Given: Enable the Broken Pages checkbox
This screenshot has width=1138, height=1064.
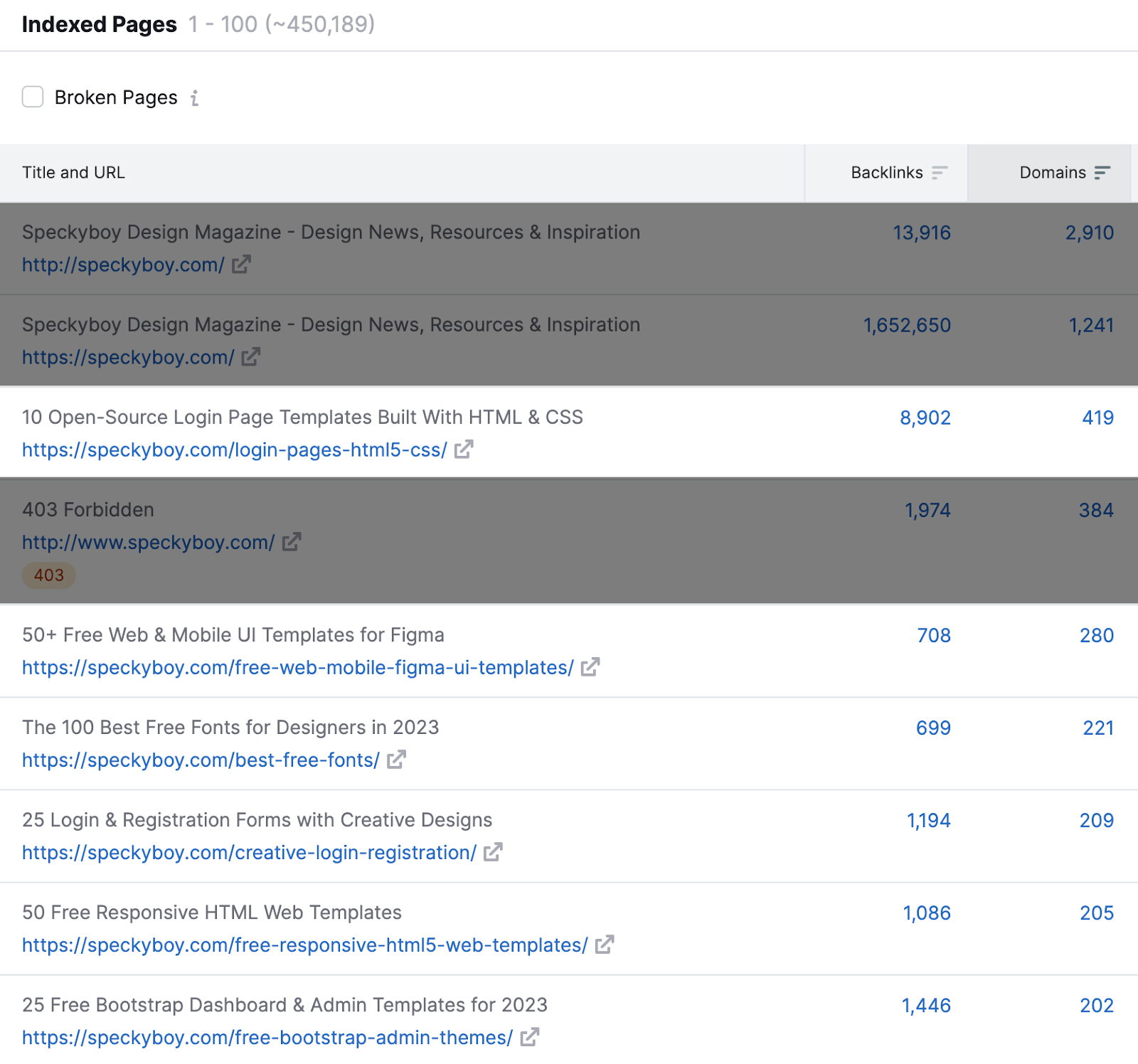Looking at the screenshot, I should click(33, 97).
